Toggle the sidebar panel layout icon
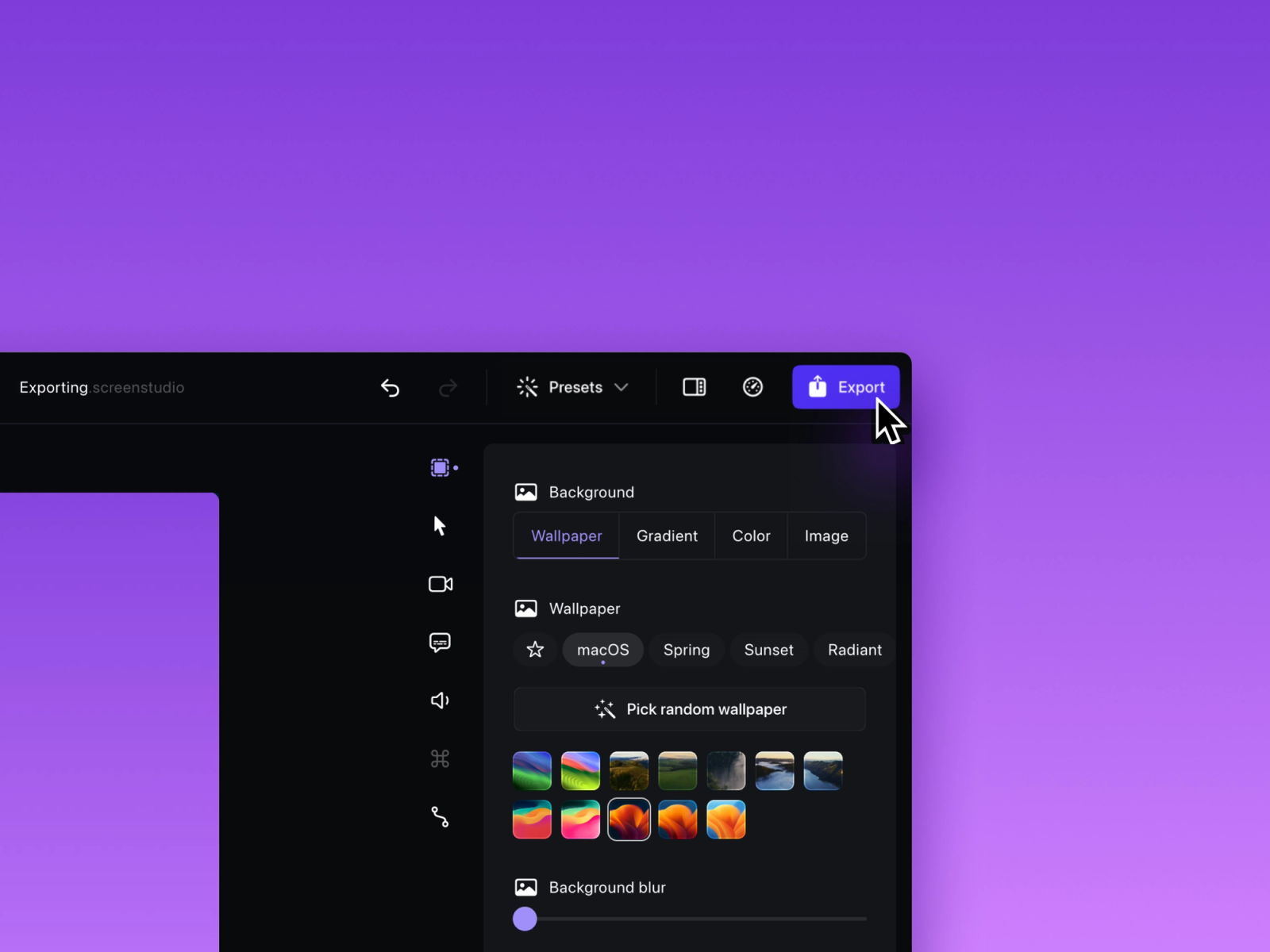 pos(694,387)
